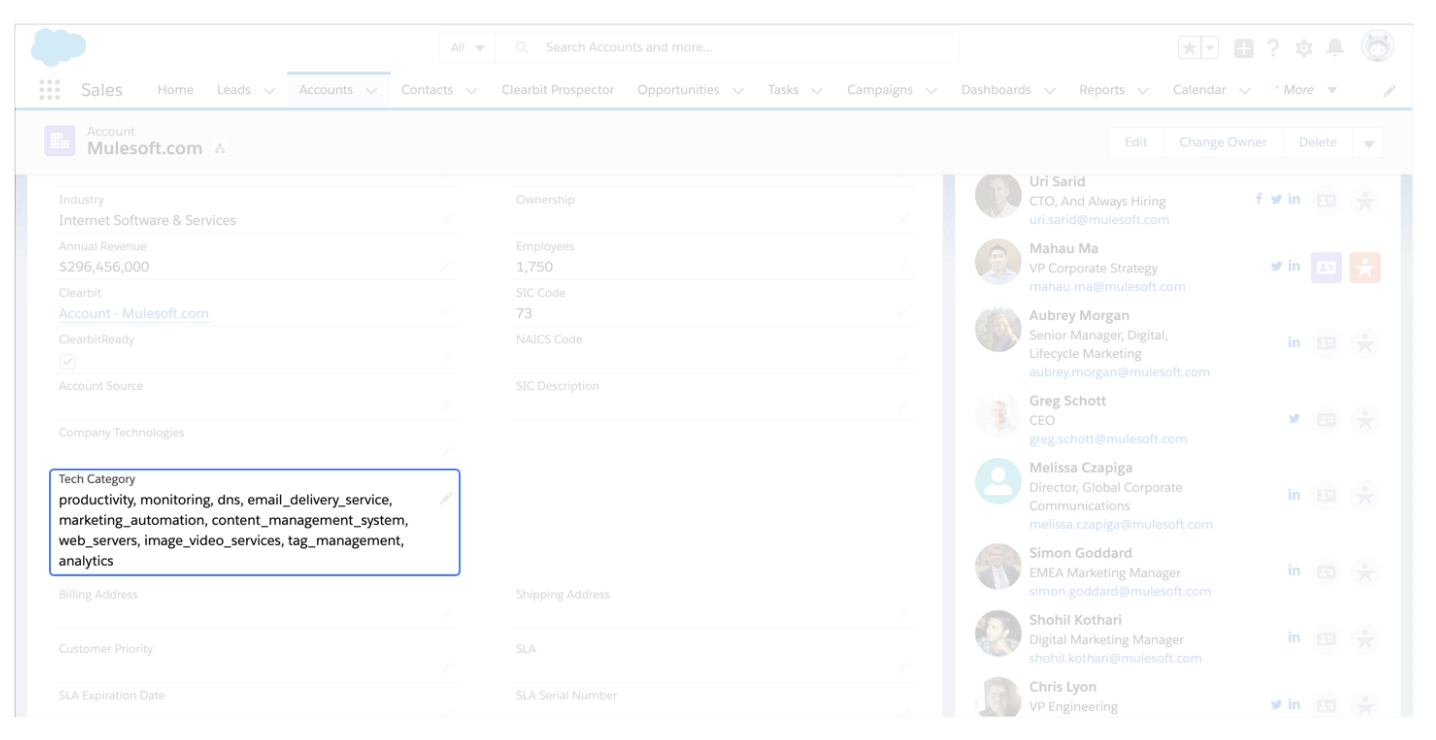Screen dimensions: 1436x740
Task: Open the search scope All dropdown
Action: 468,48
